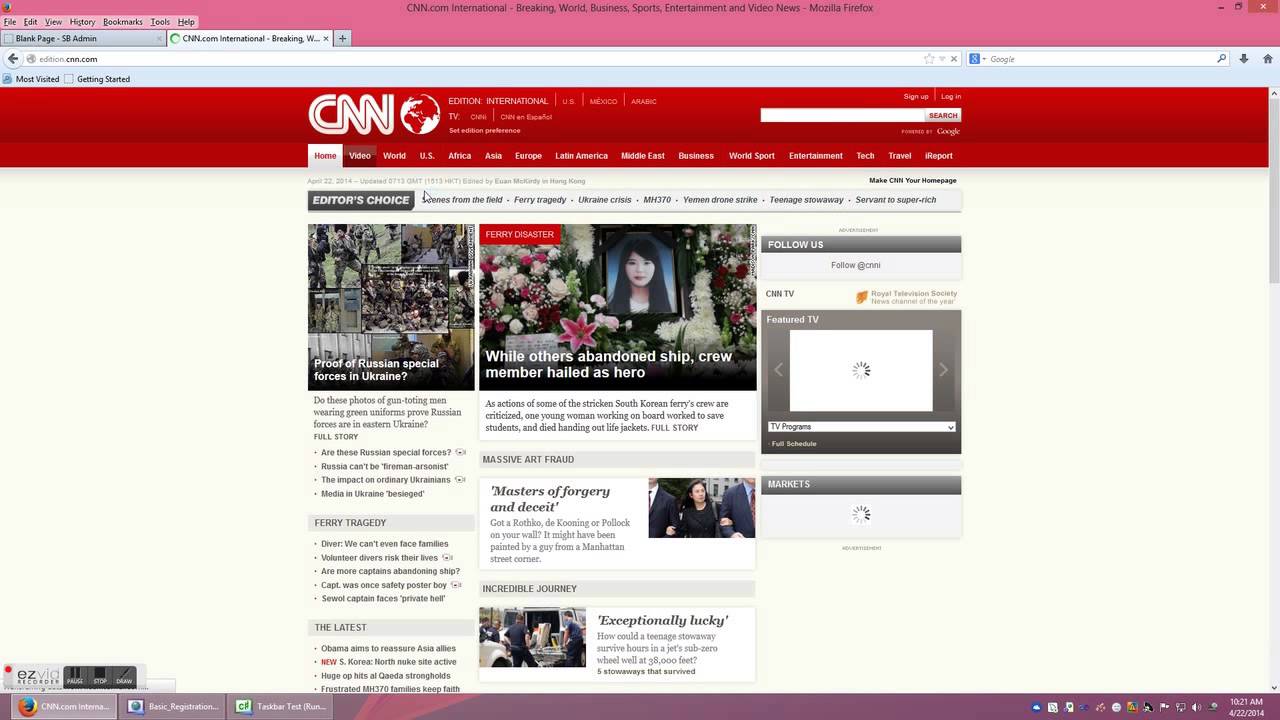Click the 'Exceptionally lucky' story thumbnail
Image resolution: width=1280 pixels, height=720 pixels.
[532, 637]
